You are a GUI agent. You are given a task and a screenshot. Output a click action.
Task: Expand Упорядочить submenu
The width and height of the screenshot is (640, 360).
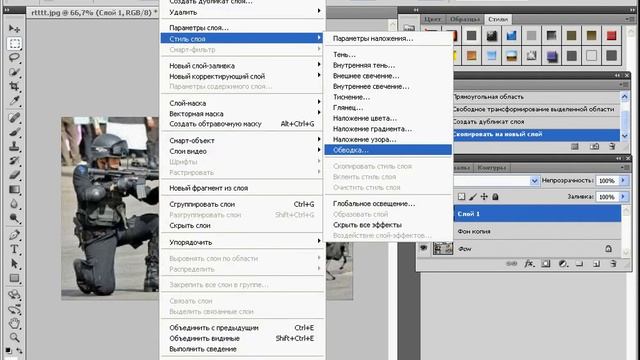[x=242, y=242]
